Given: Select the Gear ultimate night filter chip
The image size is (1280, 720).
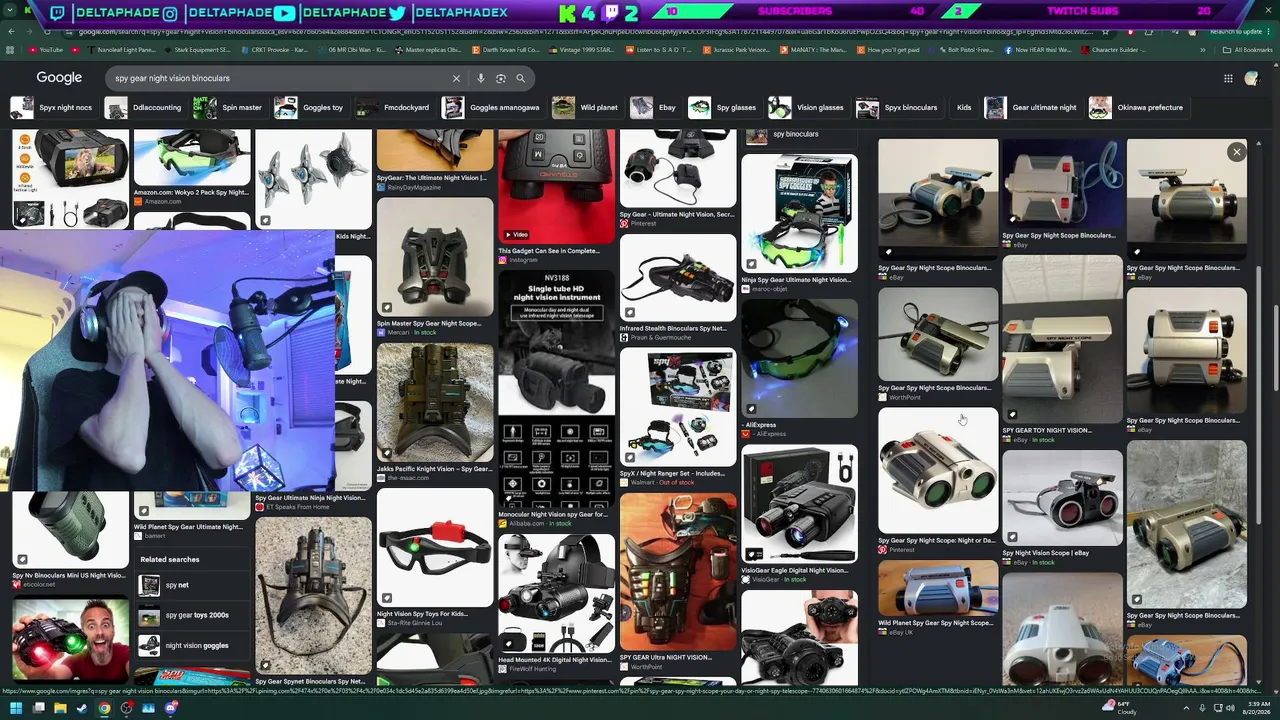Looking at the screenshot, I should [x=1032, y=107].
